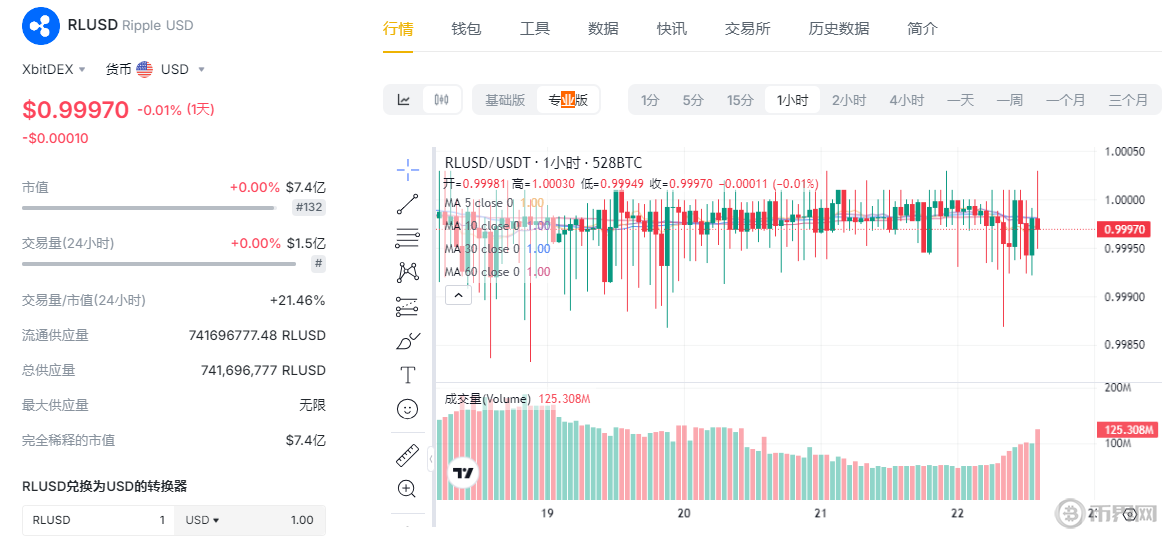
Task: Click the 市值 progress bar
Action: click(148, 208)
